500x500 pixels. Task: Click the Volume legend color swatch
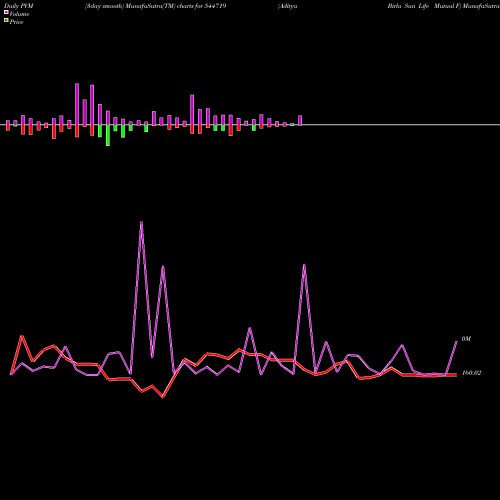6,13
